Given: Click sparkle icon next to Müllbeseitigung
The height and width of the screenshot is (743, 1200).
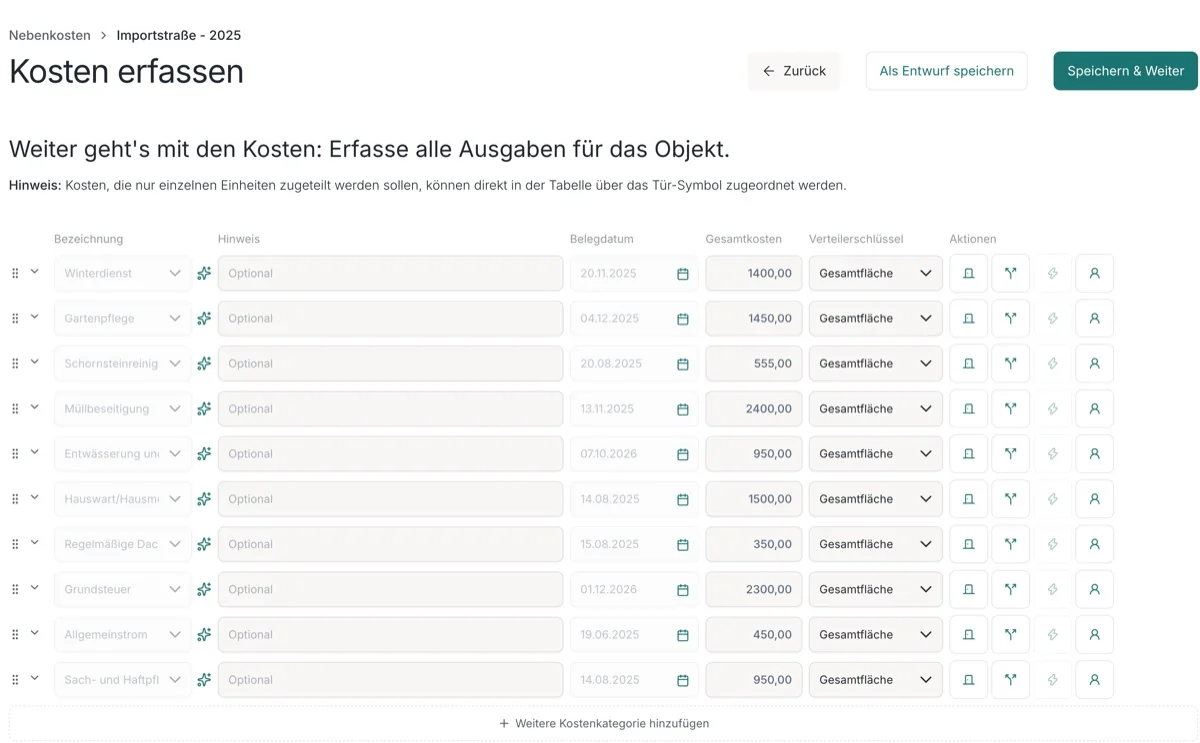Looking at the screenshot, I should [x=204, y=408].
